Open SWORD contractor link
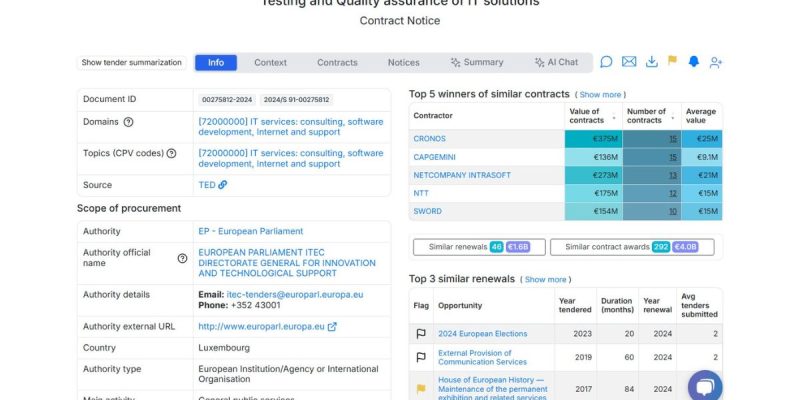 tap(428, 211)
